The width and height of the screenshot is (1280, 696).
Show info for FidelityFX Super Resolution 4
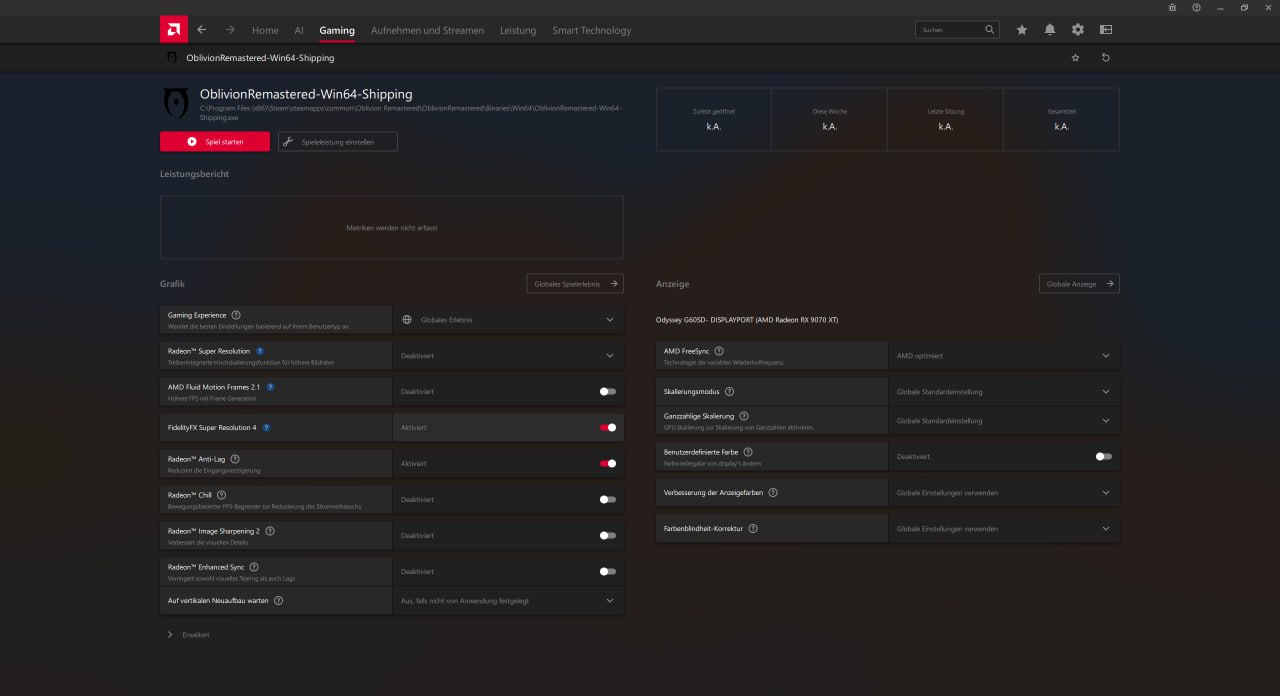267,428
